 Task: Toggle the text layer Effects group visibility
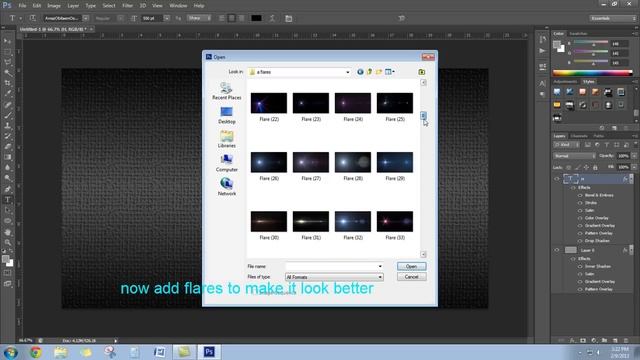pos(573,187)
